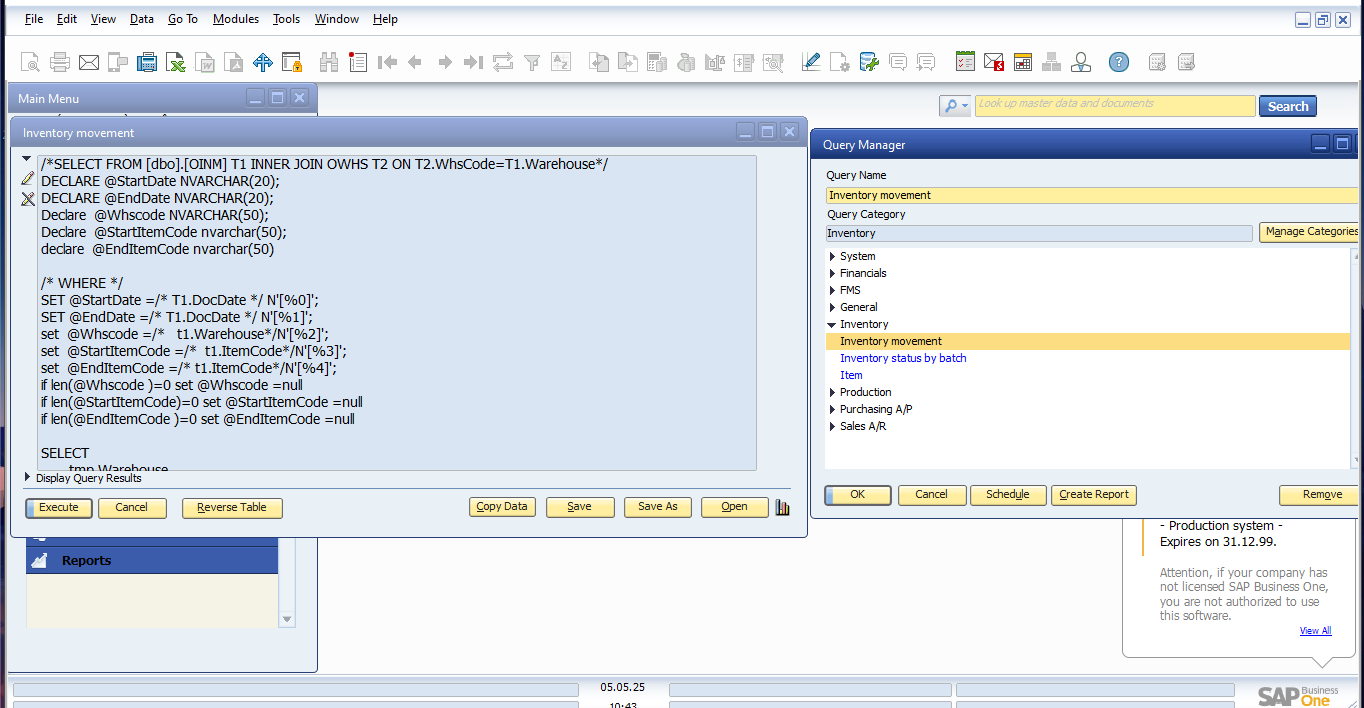The image size is (1364, 708).
Task: Click the Messages/Alerts envelope icon with red badge
Action: pos(993,62)
